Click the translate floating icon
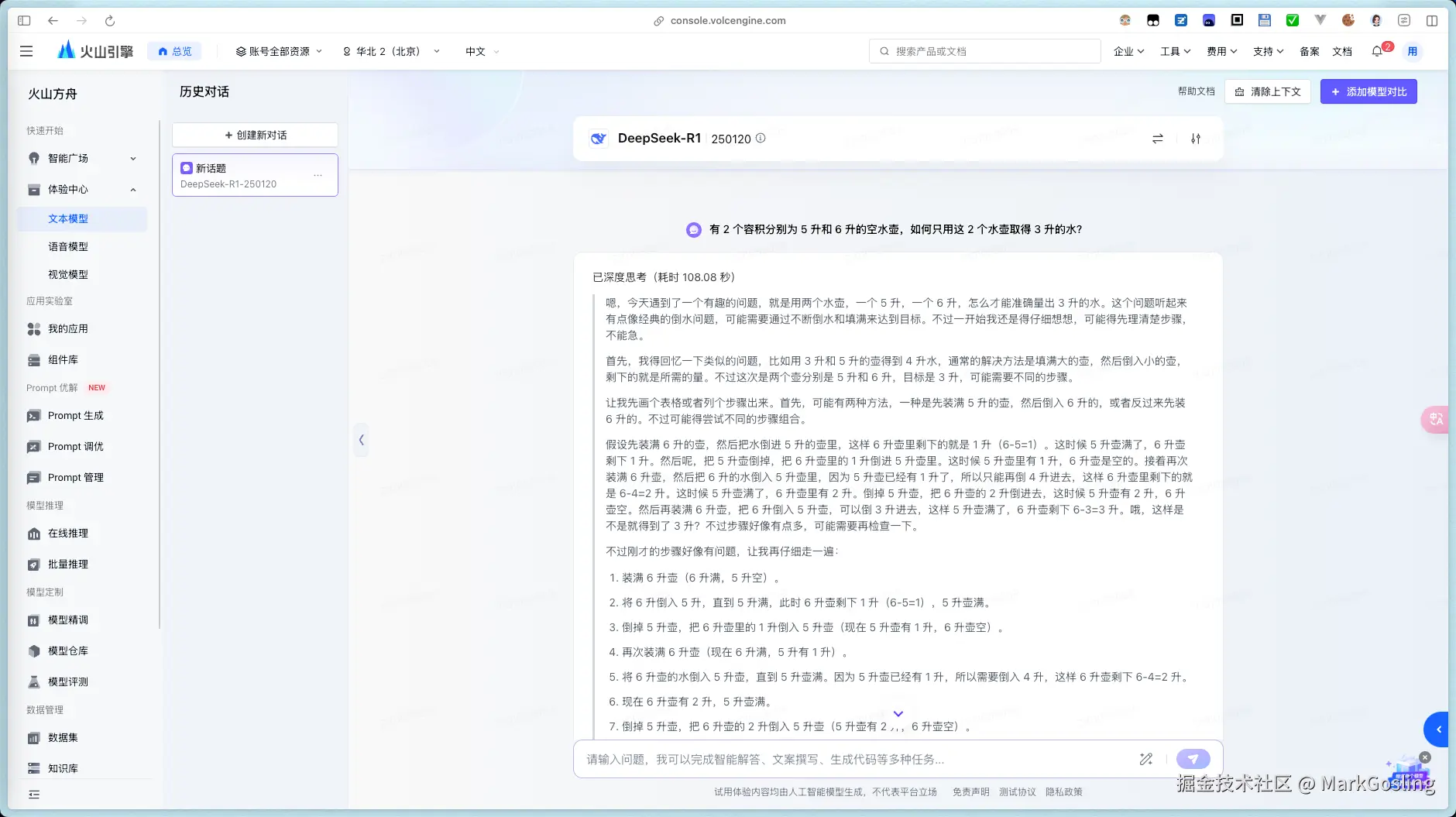This screenshot has height=817, width=1456. pos(1436,419)
